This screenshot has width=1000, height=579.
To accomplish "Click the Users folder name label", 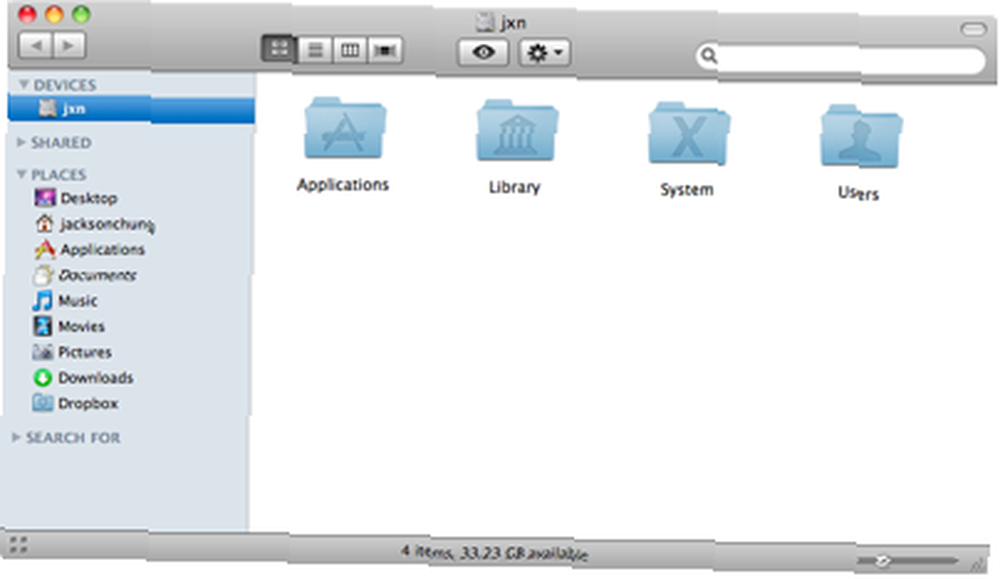I will point(858,193).
